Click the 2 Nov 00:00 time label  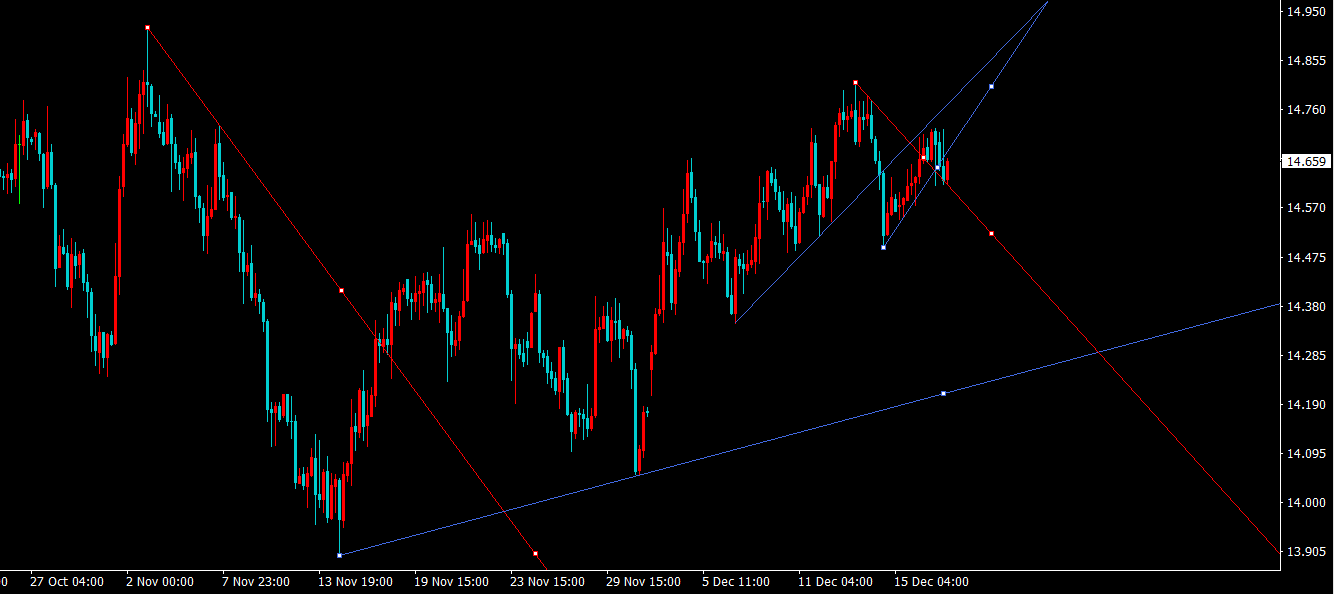160,581
